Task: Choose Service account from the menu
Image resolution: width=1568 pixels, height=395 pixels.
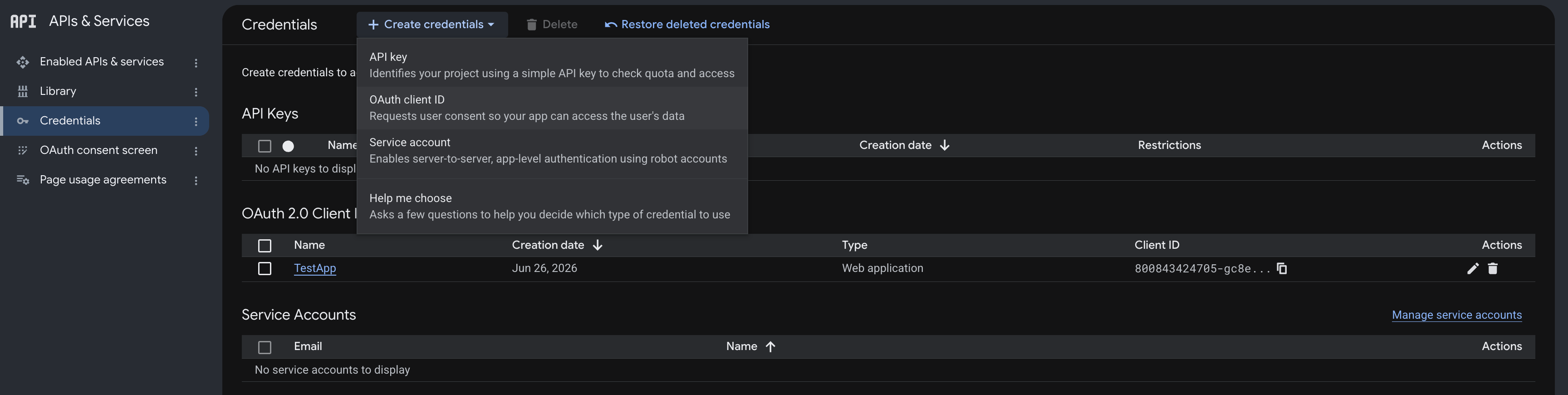Action: point(552,151)
